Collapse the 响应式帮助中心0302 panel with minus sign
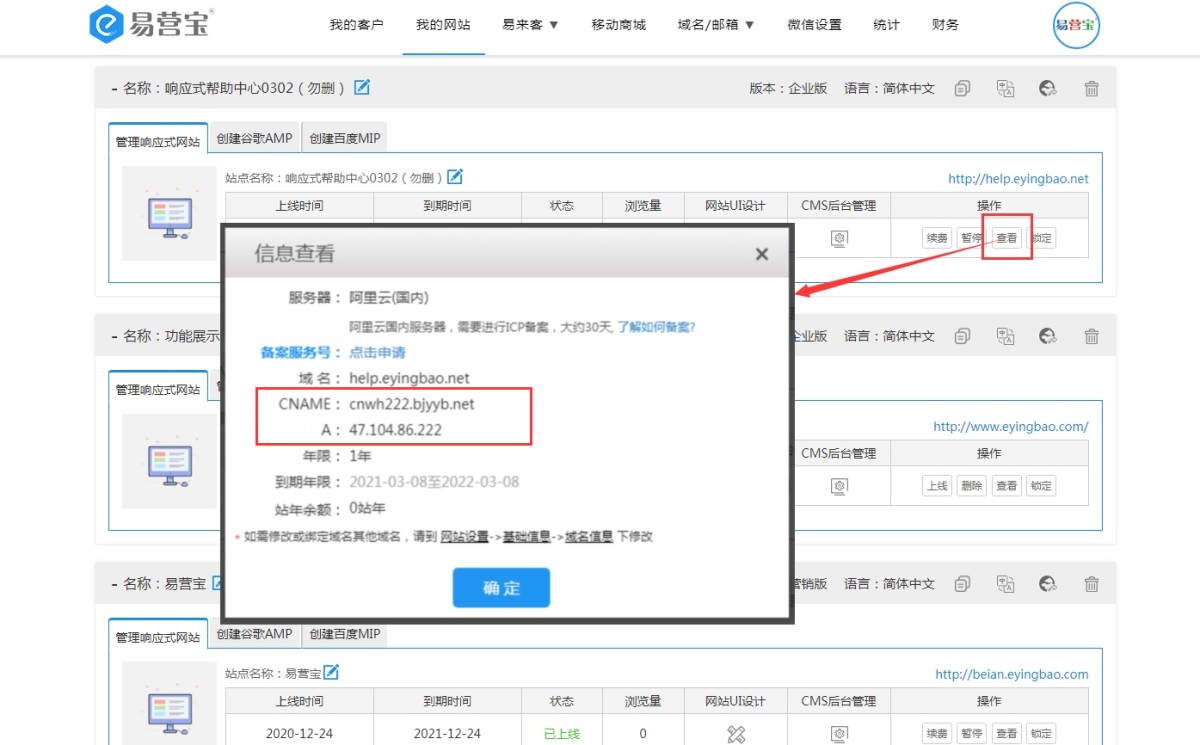The width and height of the screenshot is (1200, 745). pyautogui.click(x=114, y=88)
